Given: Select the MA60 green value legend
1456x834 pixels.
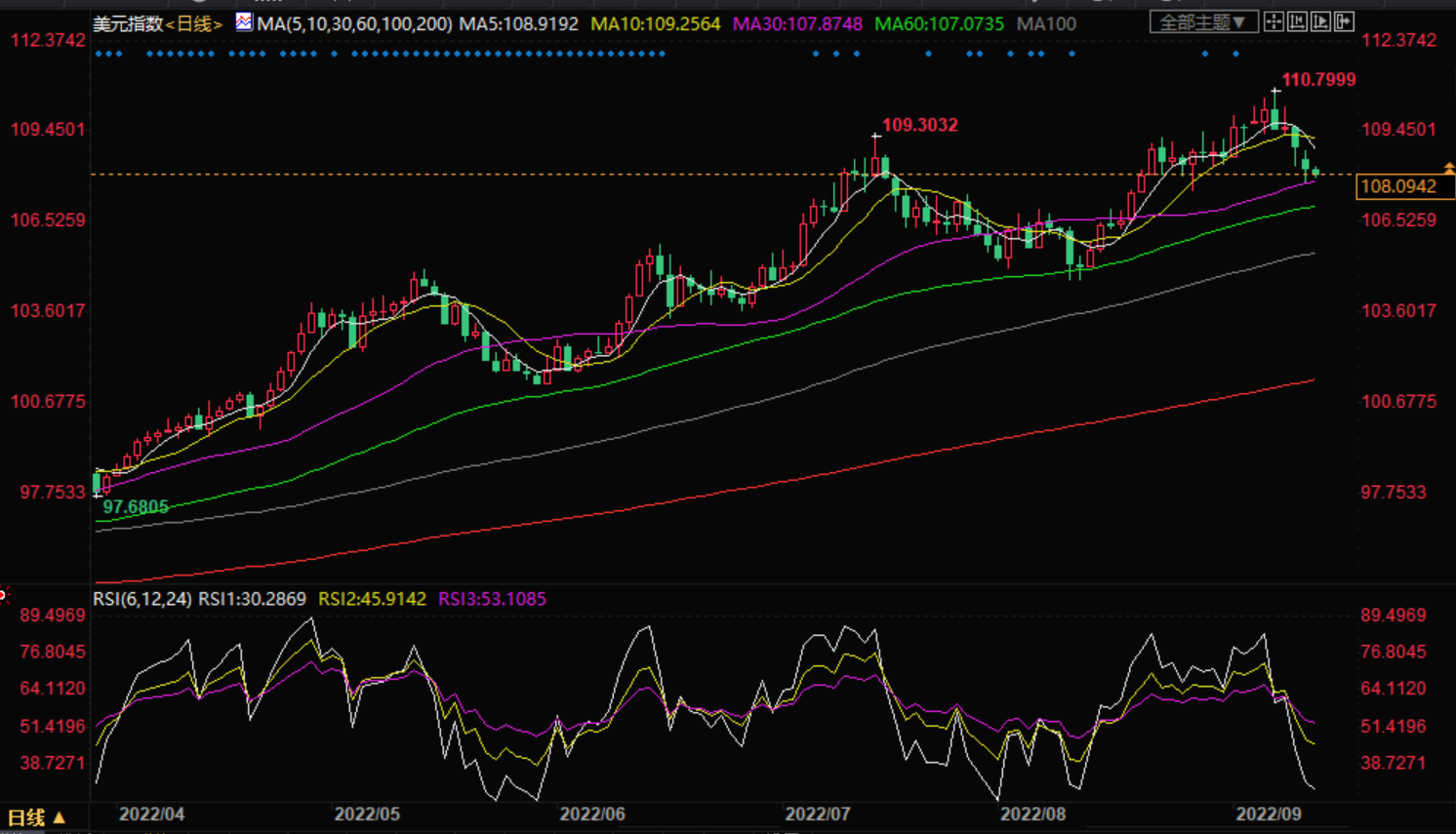Looking at the screenshot, I should click(939, 23).
